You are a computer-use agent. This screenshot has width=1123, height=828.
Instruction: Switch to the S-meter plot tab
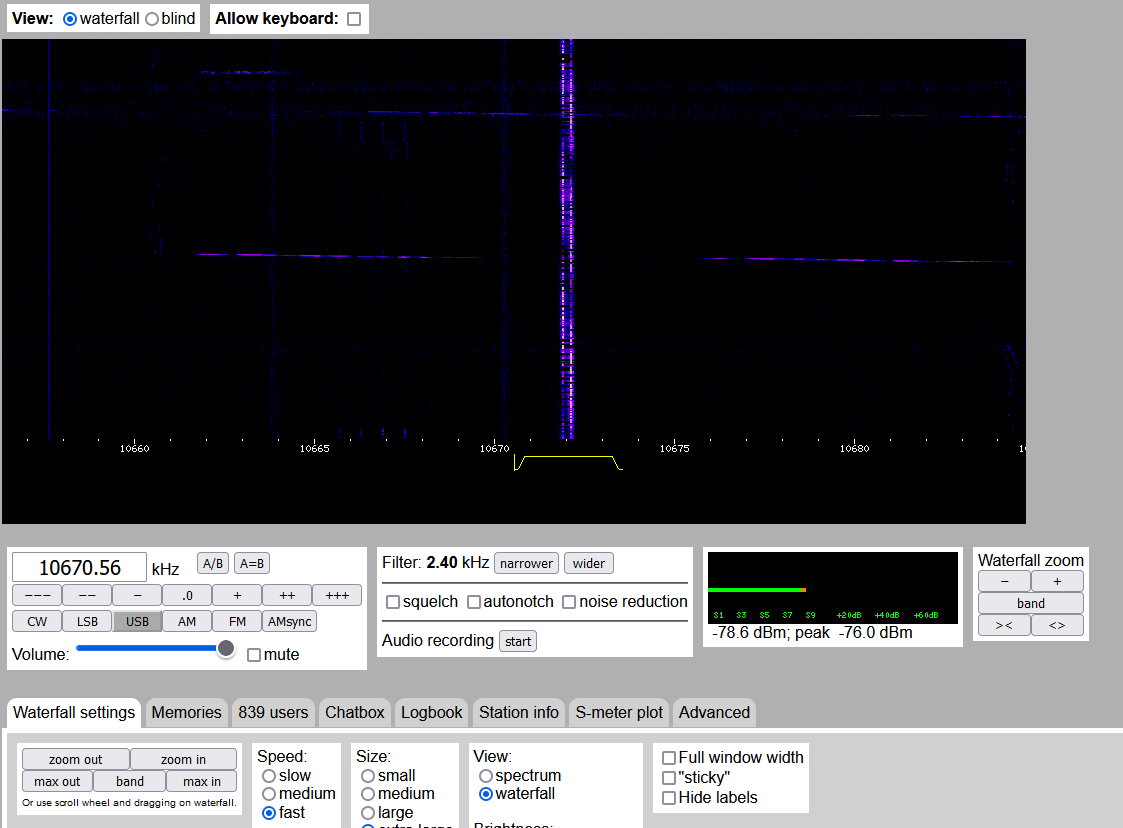tap(619, 712)
